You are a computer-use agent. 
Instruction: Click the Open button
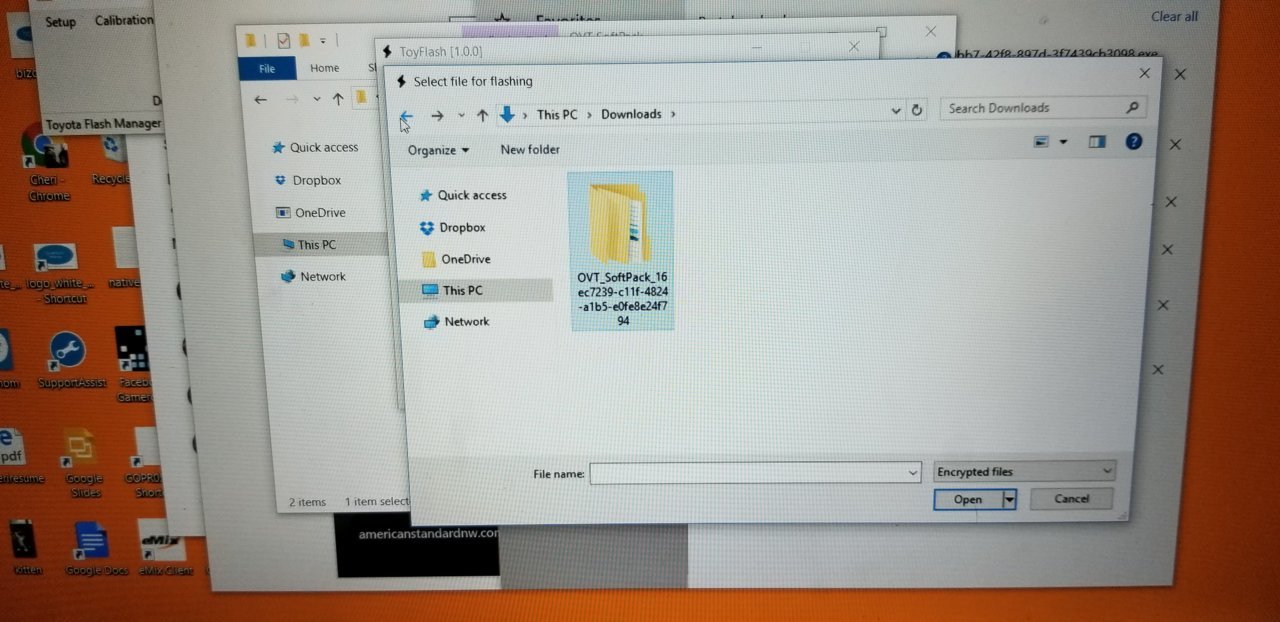[x=968, y=499]
